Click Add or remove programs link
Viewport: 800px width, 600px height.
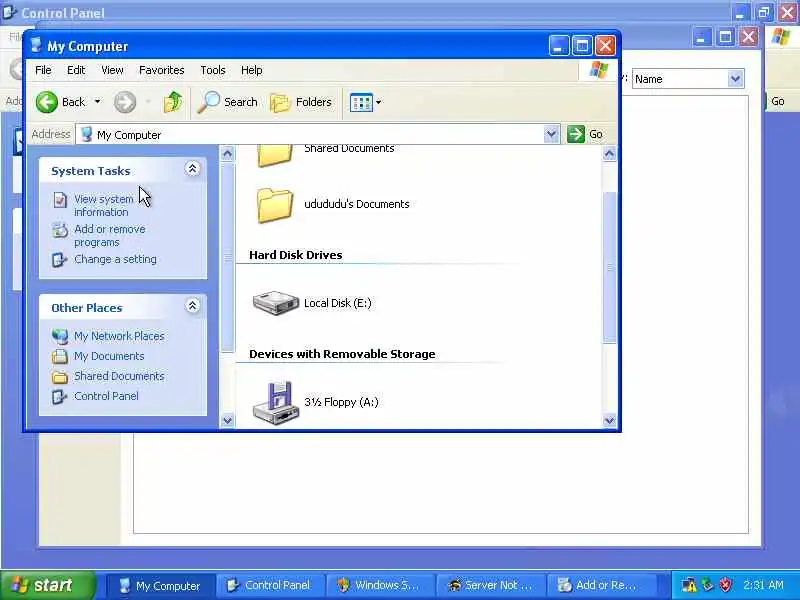[x=110, y=235]
